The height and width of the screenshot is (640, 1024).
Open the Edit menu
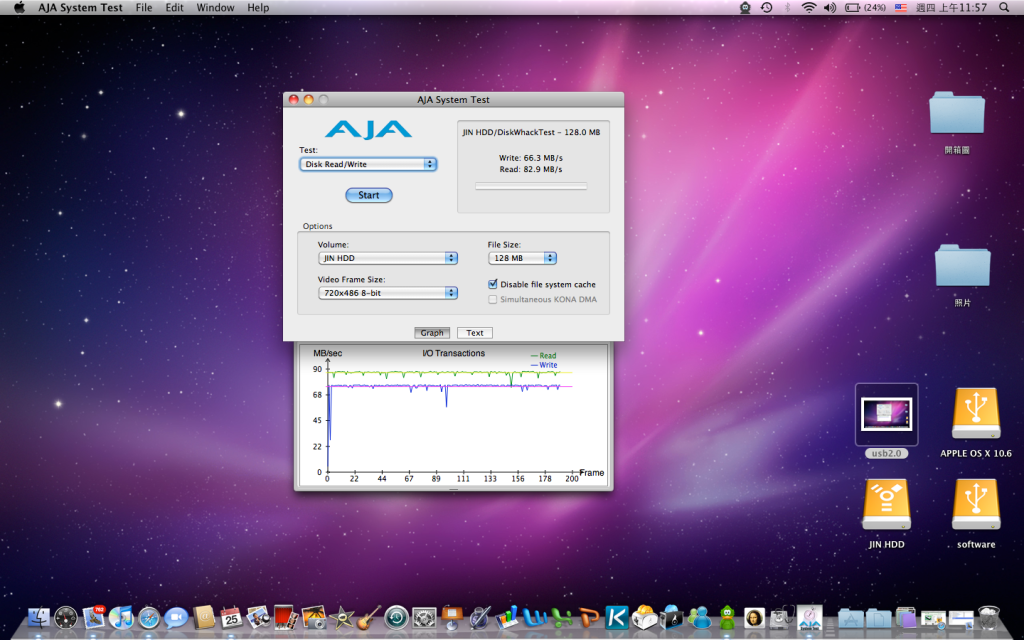tap(174, 8)
